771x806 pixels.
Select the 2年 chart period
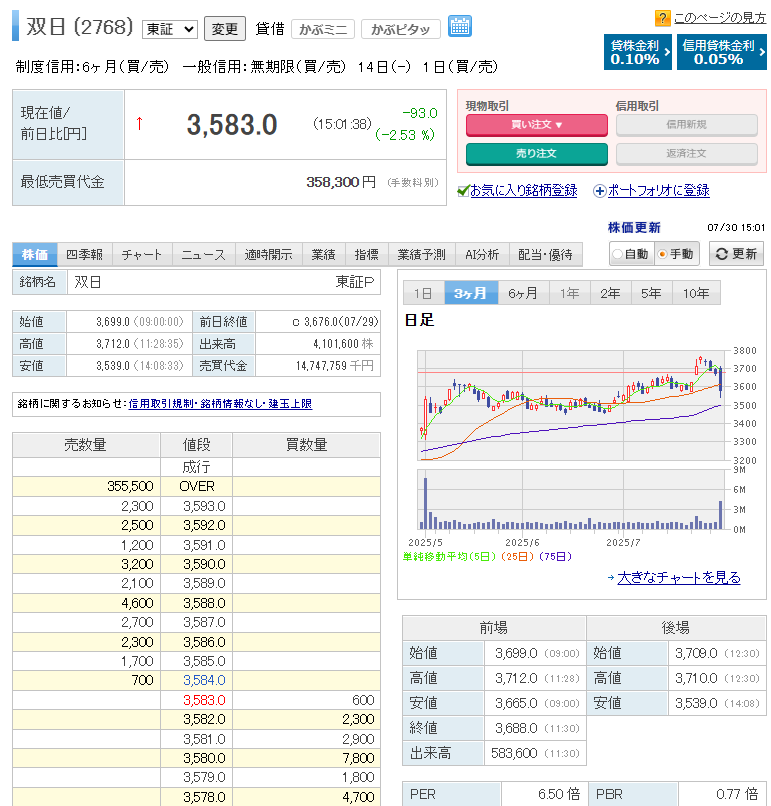[611, 293]
